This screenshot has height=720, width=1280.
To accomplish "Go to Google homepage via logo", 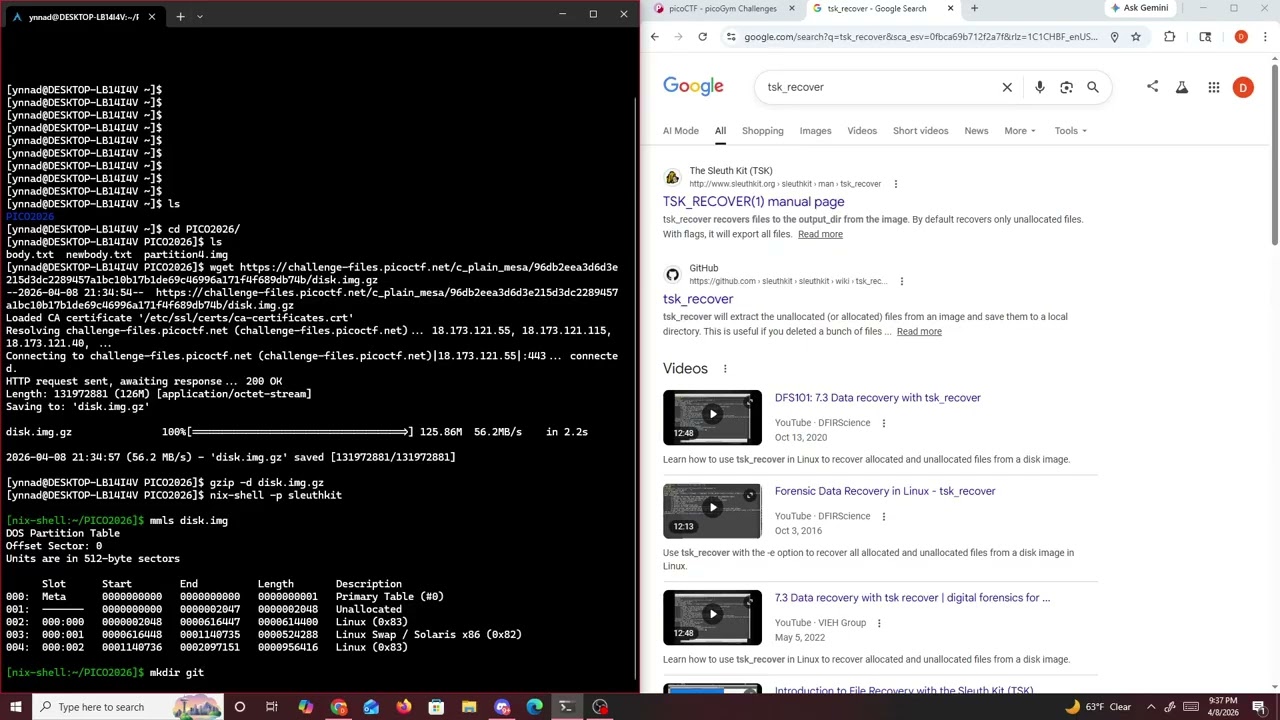I will click(x=693, y=87).
